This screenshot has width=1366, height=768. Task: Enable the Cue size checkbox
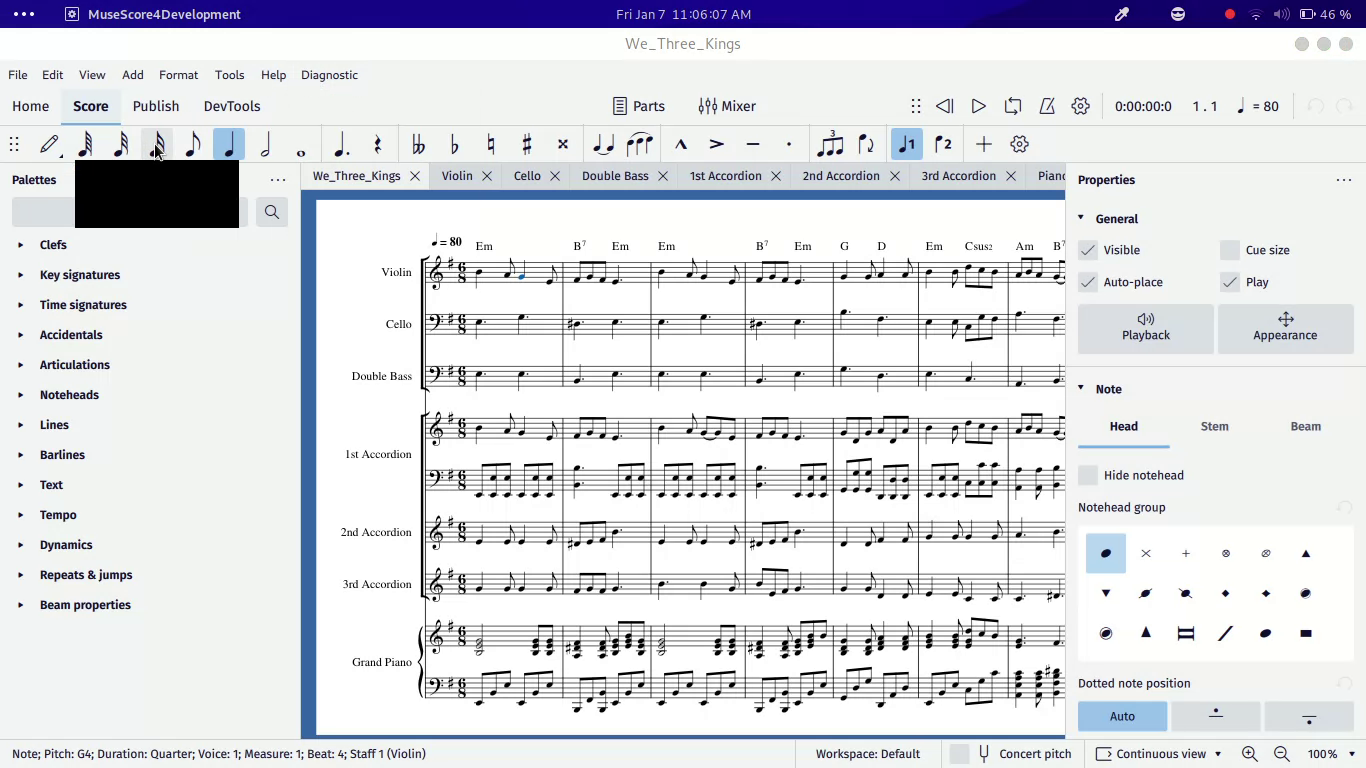pyautogui.click(x=1230, y=250)
